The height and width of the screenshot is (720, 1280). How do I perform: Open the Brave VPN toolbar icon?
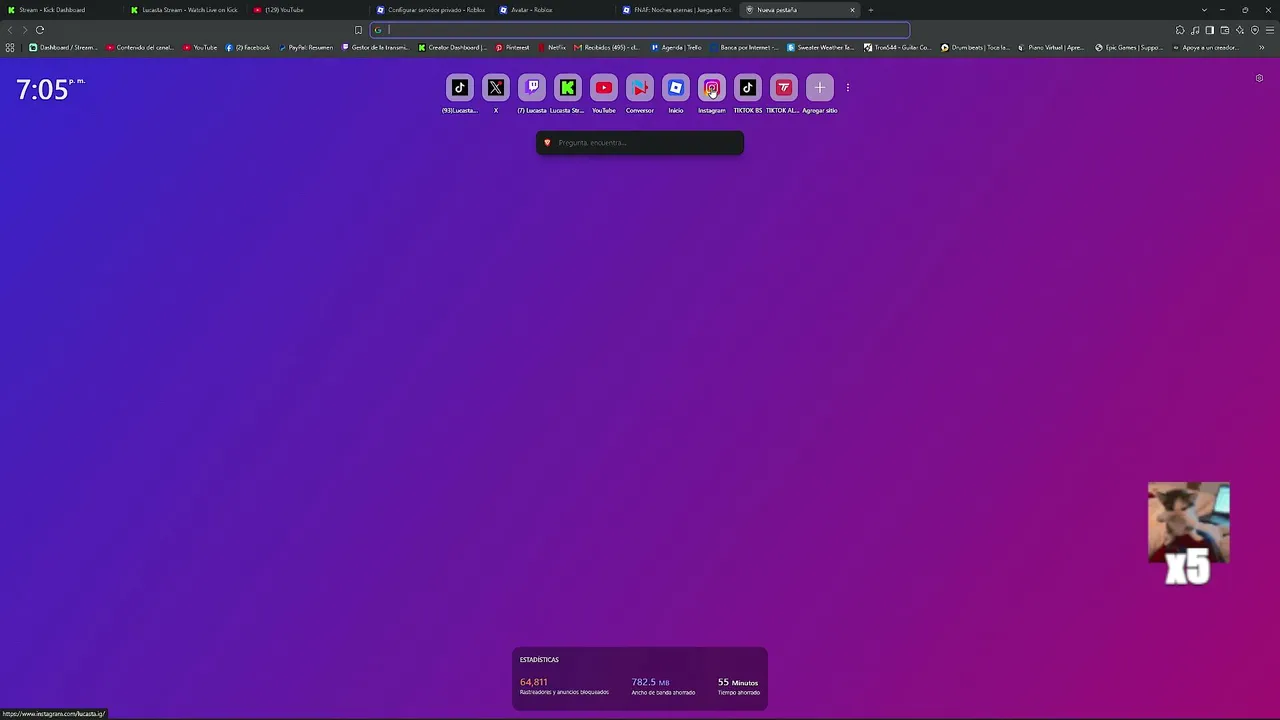pos(1255,30)
